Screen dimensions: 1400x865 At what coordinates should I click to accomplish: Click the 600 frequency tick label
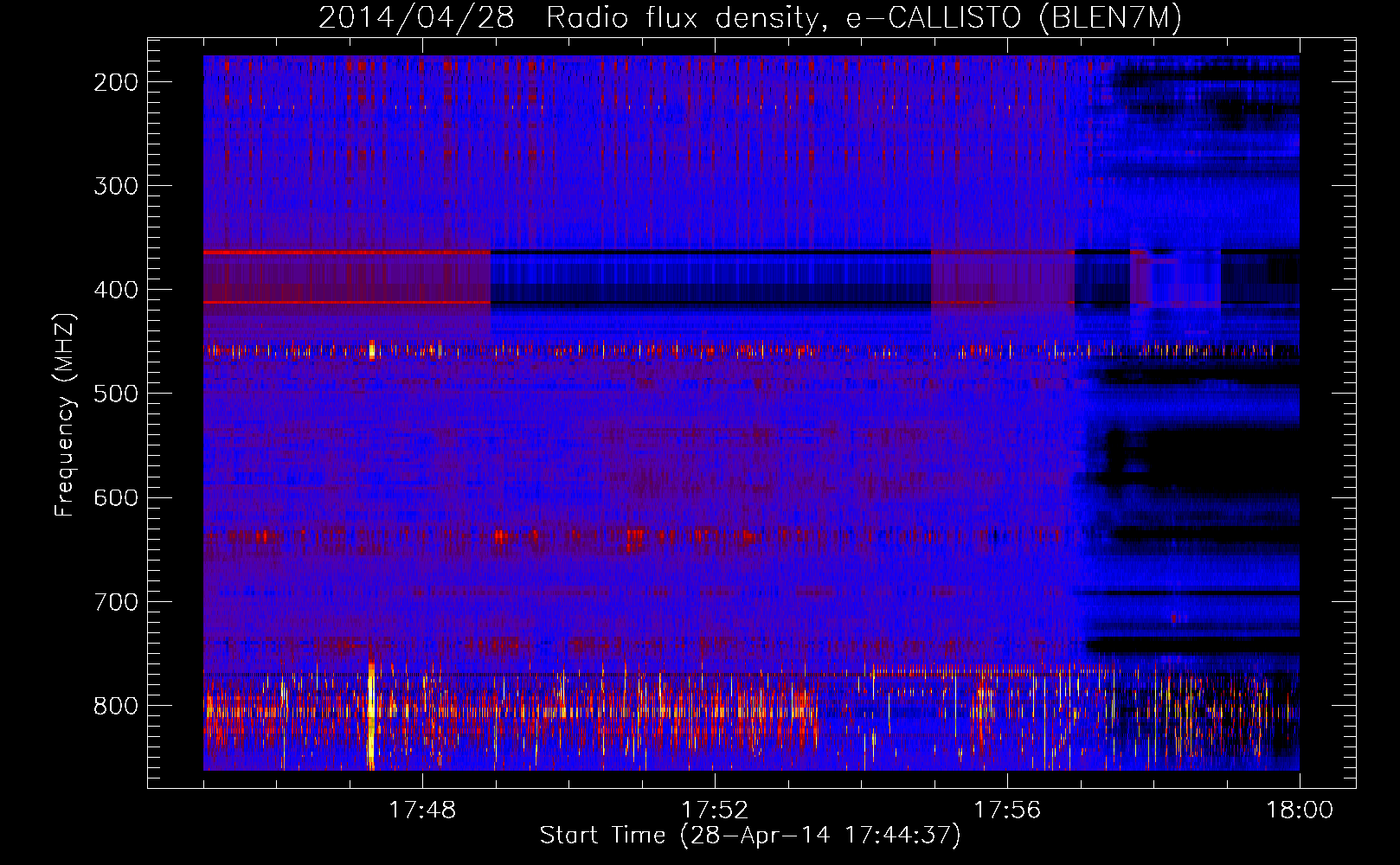pyautogui.click(x=116, y=497)
